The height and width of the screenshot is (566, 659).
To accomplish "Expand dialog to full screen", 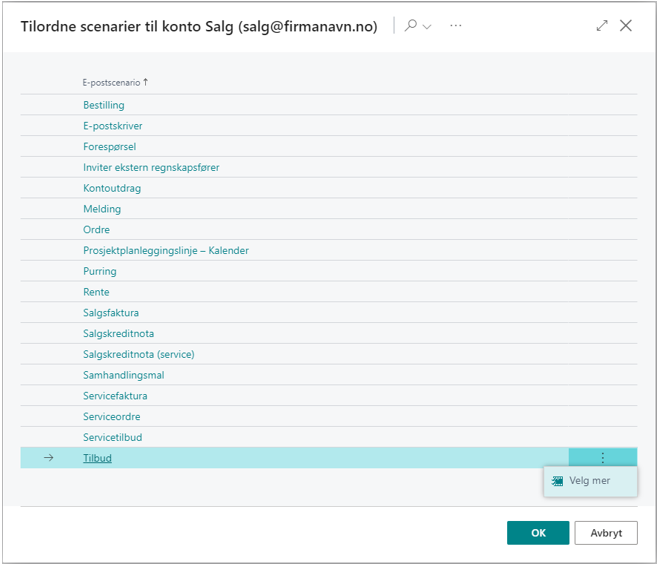I will (602, 26).
